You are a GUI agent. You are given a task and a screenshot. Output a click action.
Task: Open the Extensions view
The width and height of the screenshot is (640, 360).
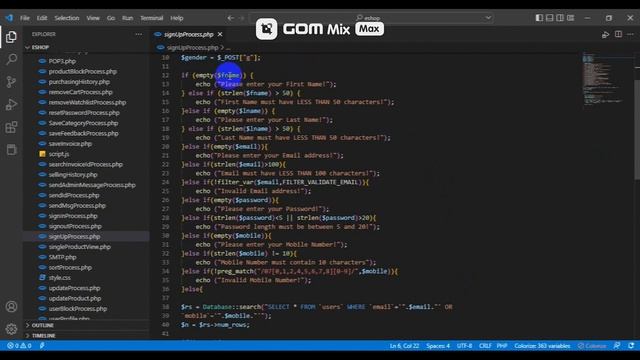11,127
